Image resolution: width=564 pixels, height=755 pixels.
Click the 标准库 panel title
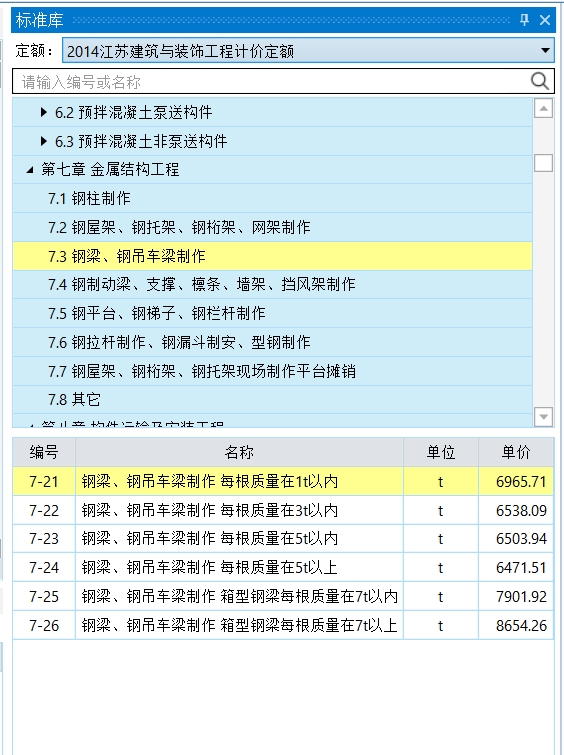coord(39,20)
